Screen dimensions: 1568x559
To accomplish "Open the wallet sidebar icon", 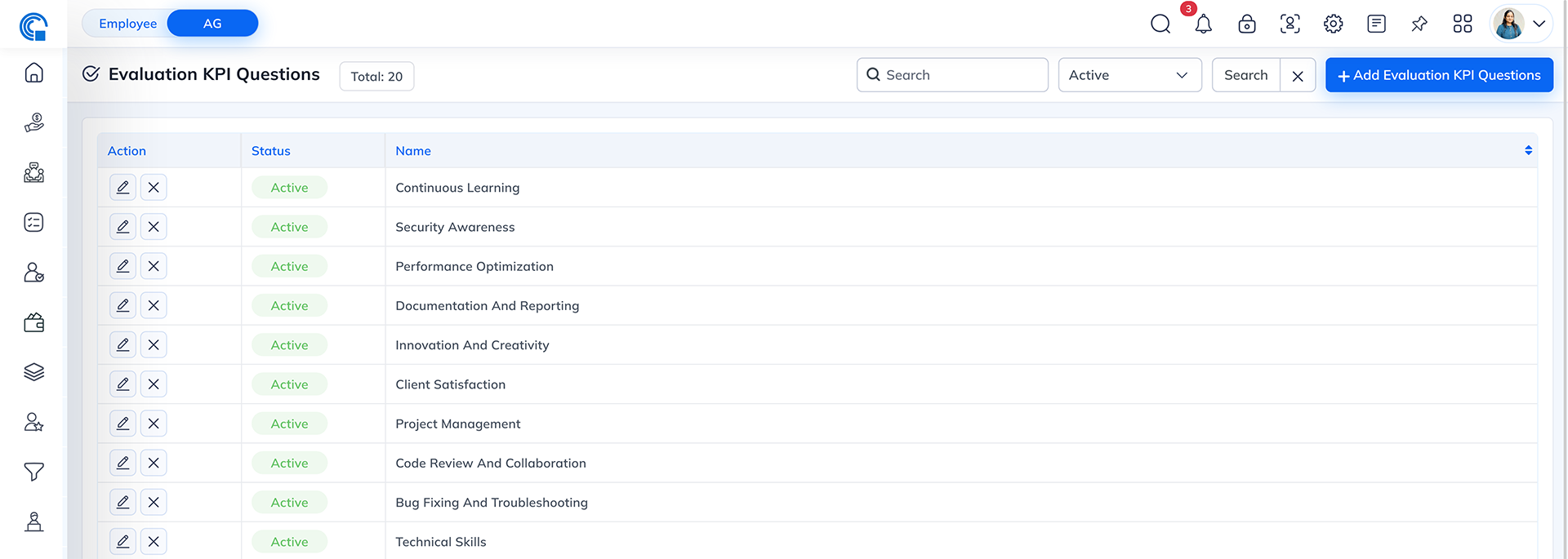I will 33,322.
